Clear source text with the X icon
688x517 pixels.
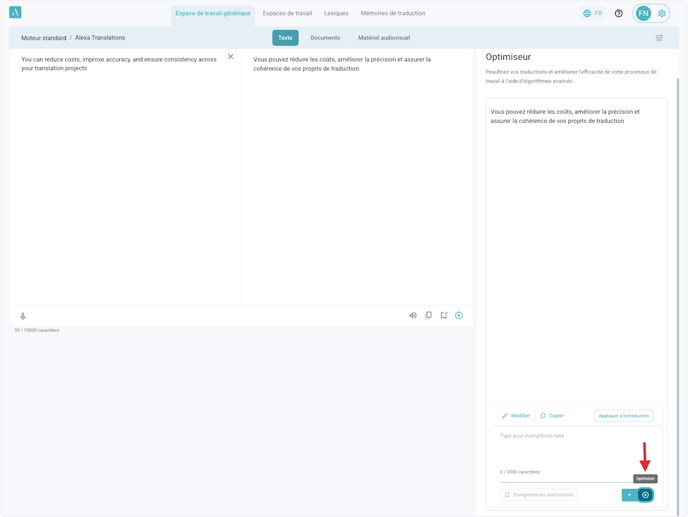[231, 57]
